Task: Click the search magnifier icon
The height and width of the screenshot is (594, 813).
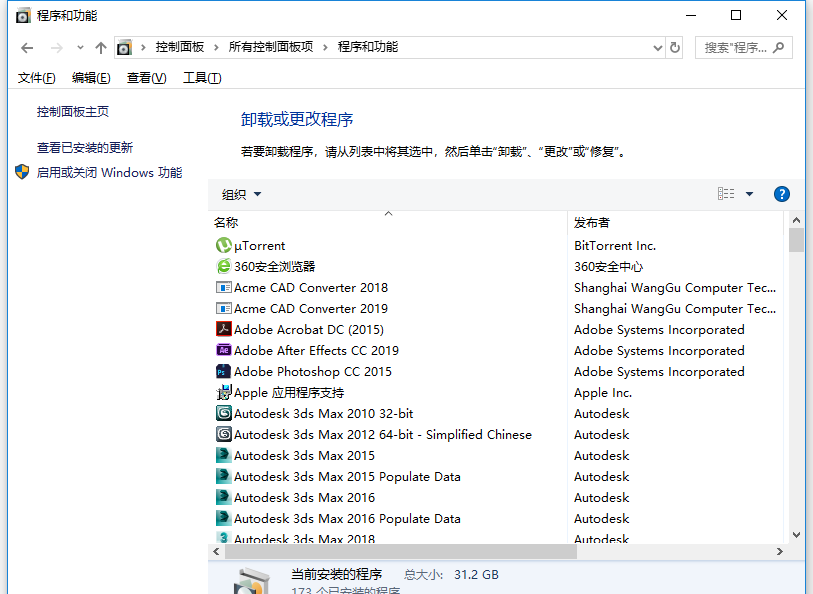Action: point(778,48)
